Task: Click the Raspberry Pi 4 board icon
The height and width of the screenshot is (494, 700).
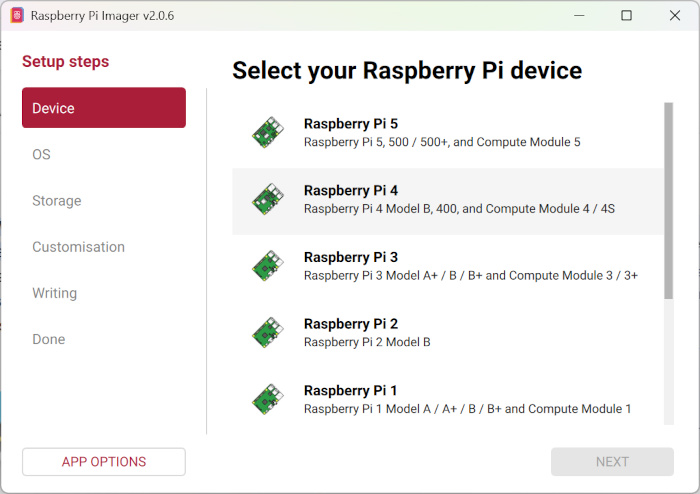Action: click(x=267, y=200)
